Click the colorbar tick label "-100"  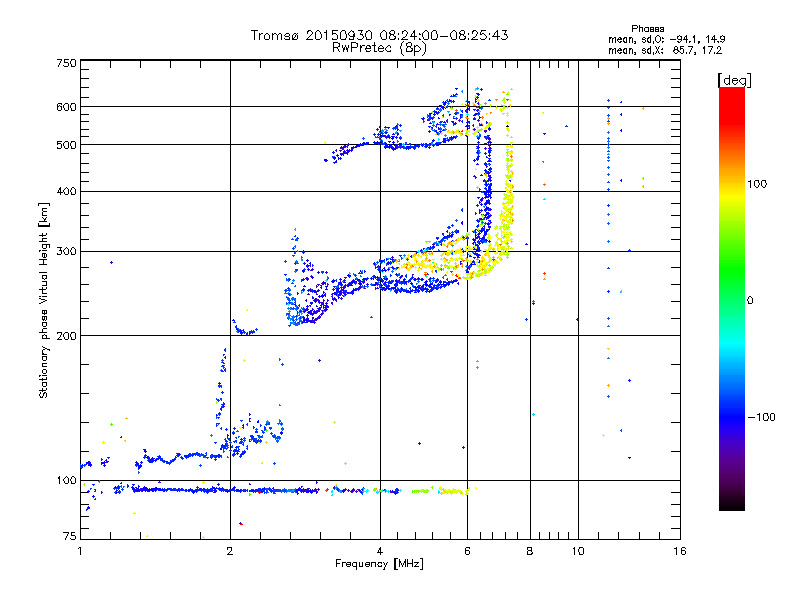(x=761, y=417)
